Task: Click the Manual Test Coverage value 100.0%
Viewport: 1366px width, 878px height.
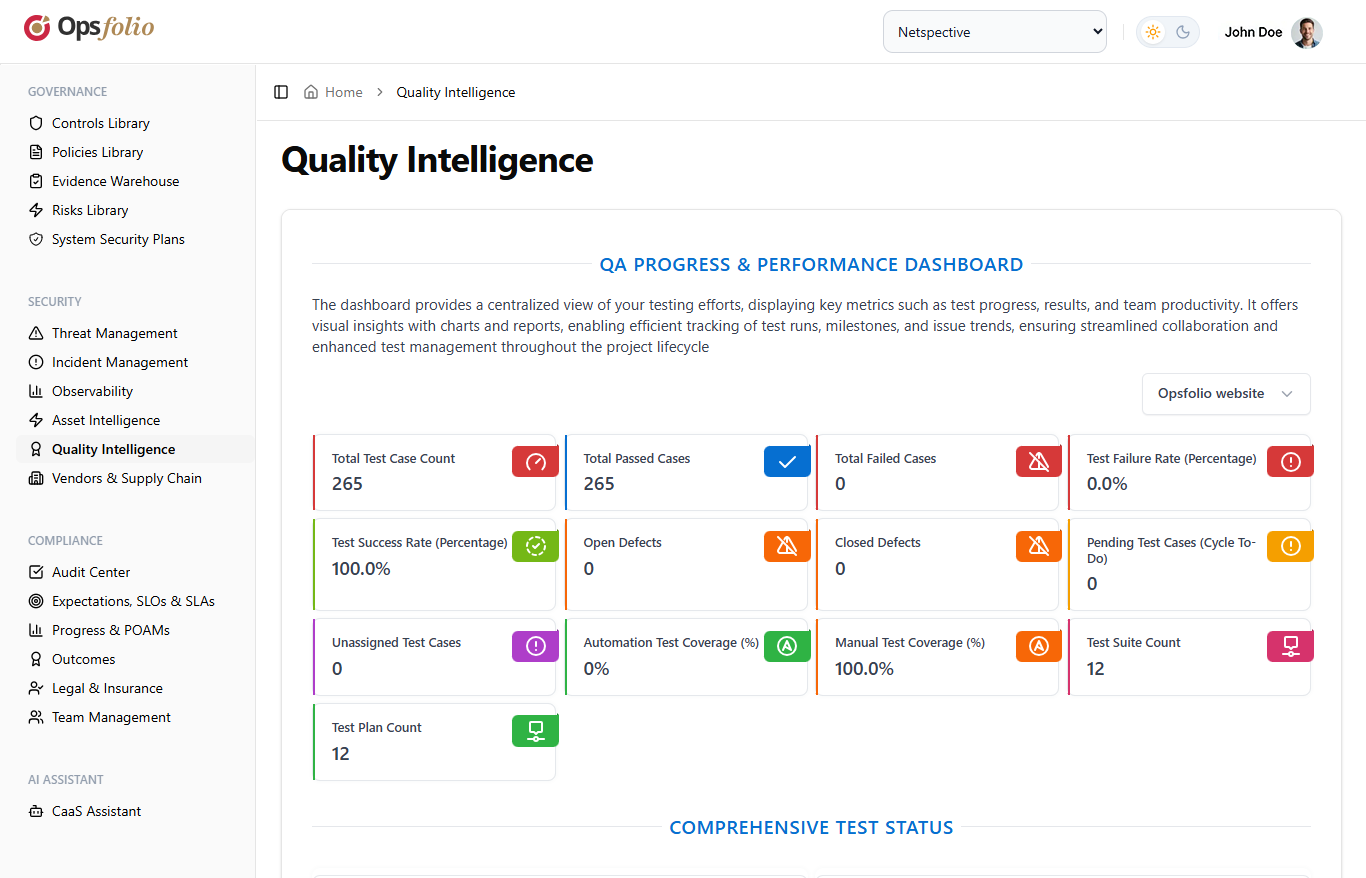Action: pos(864,669)
